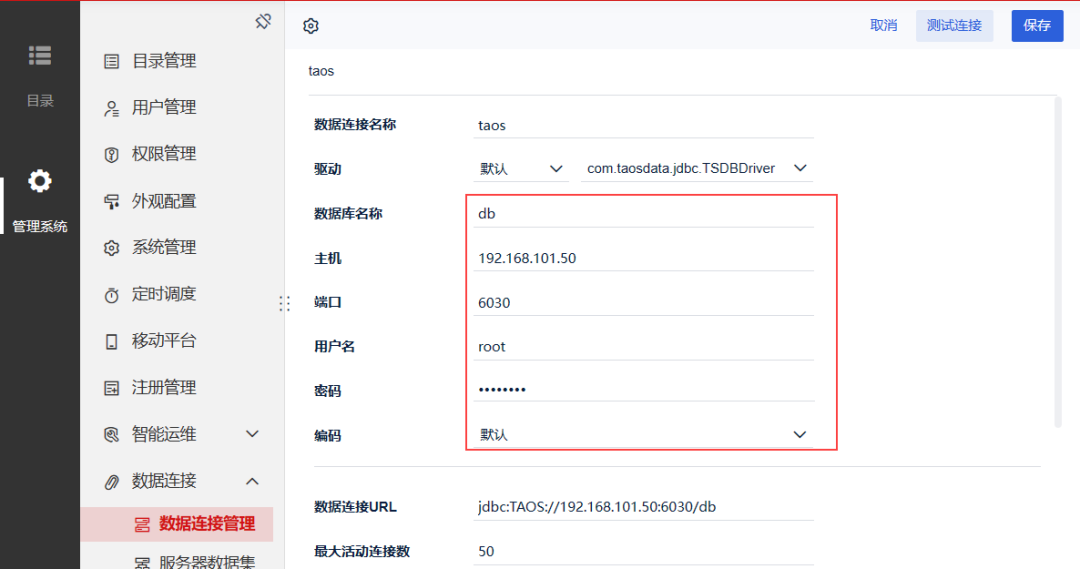
Task: Open the 编码 encoding dropdown
Action: click(643, 435)
